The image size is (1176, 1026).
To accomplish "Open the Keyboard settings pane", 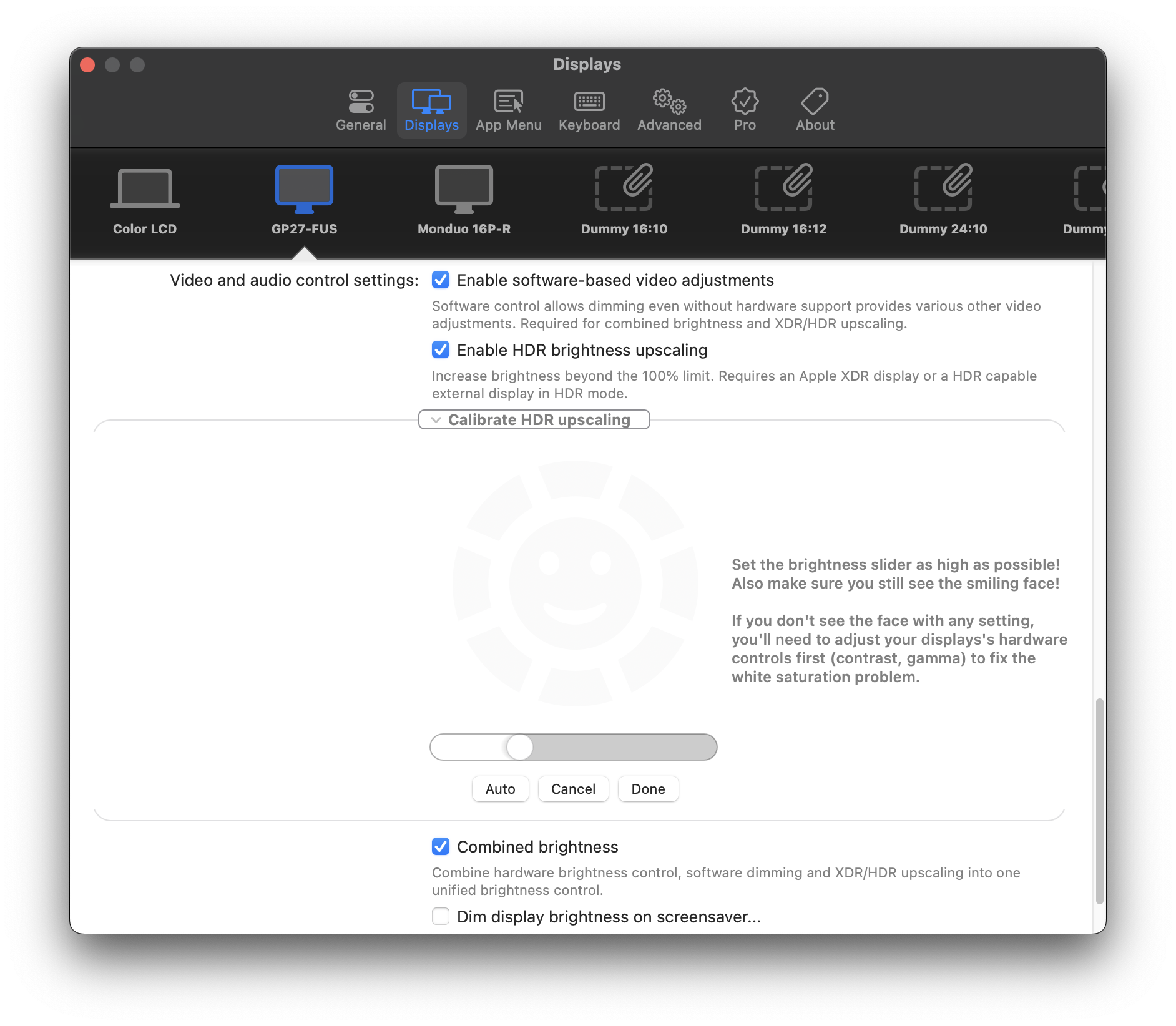I will pos(589,110).
